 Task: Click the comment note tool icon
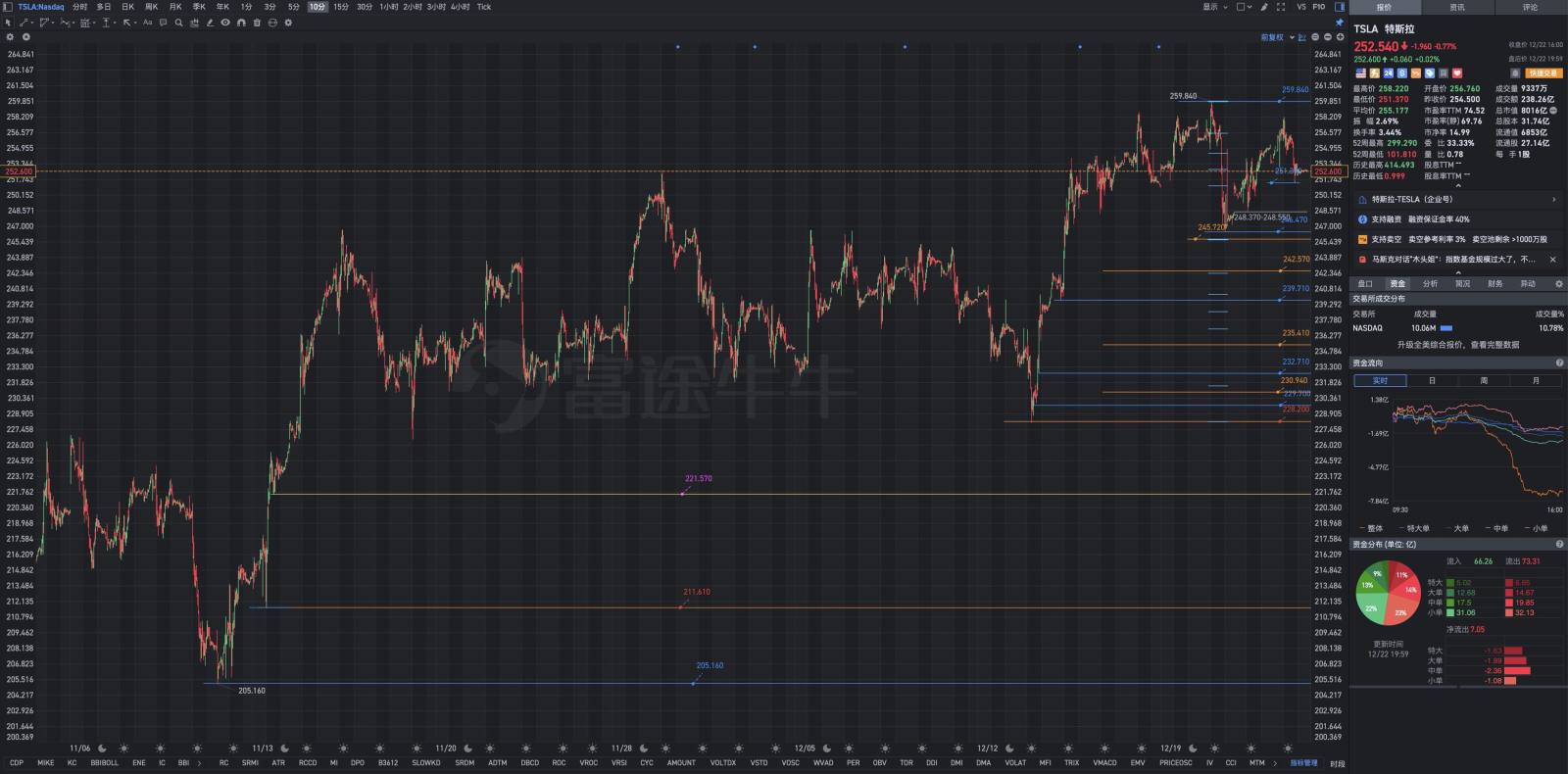[x=163, y=23]
